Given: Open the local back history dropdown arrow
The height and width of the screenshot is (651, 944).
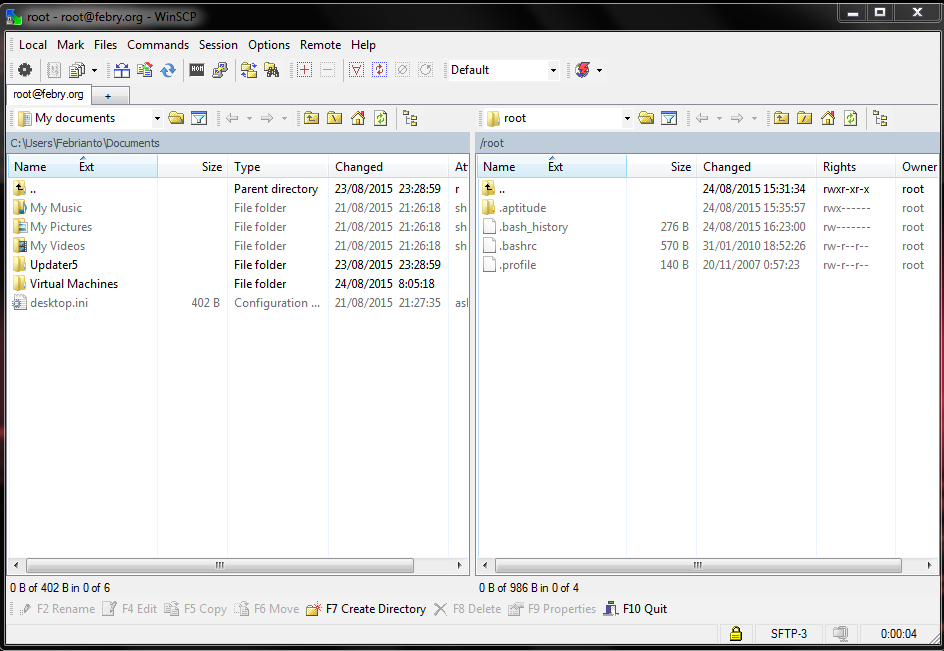Looking at the screenshot, I should [x=249, y=119].
